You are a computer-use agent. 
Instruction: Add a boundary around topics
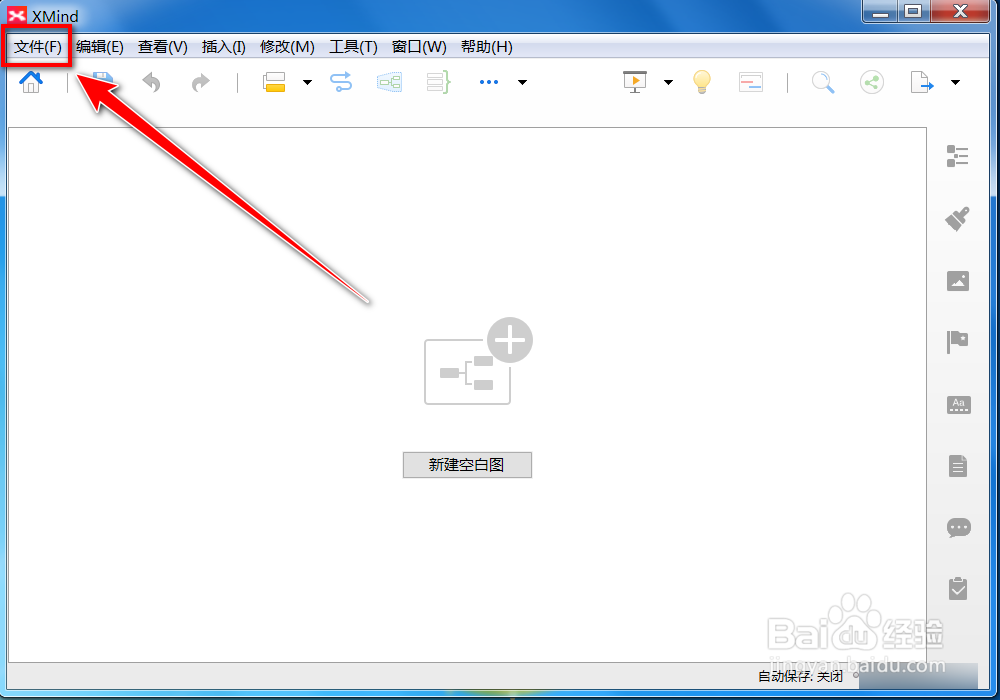[390, 82]
